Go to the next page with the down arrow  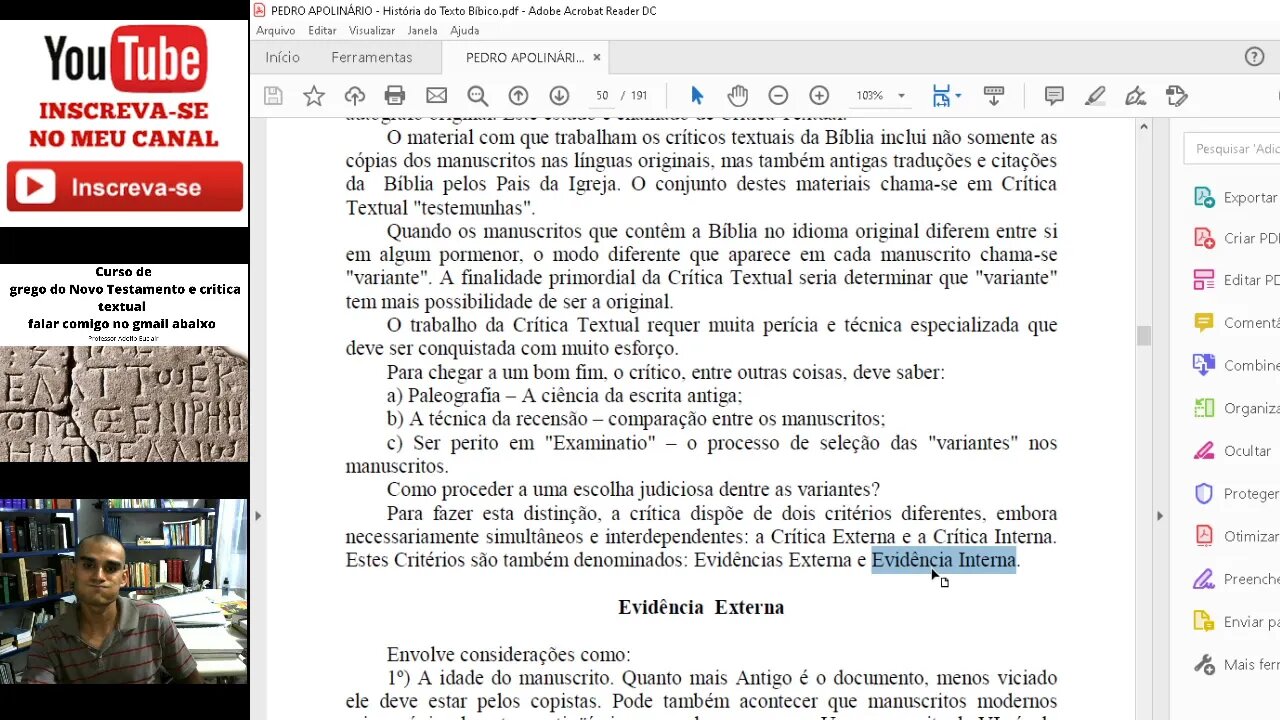(x=559, y=96)
